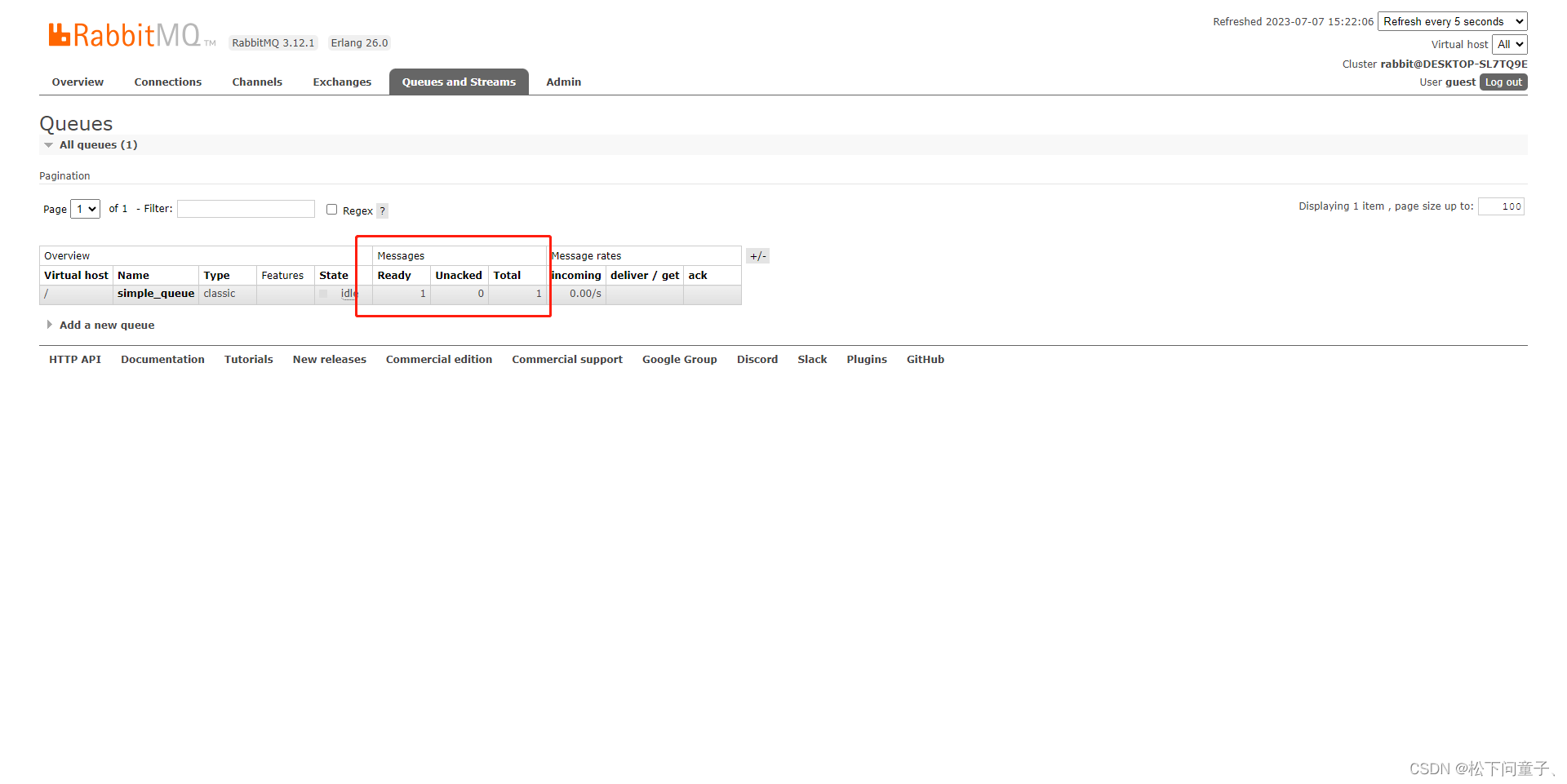Click the idle state of simple_queue
This screenshot has width=1567, height=784.
click(349, 294)
